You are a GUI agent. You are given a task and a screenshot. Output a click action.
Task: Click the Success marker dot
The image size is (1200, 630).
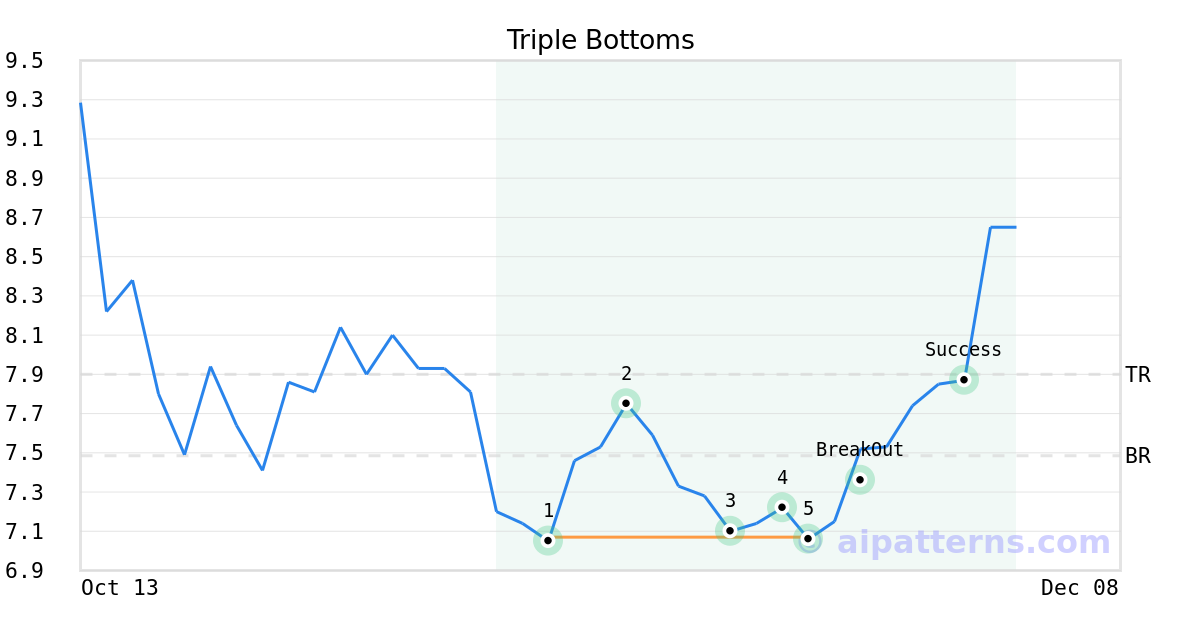[964, 380]
